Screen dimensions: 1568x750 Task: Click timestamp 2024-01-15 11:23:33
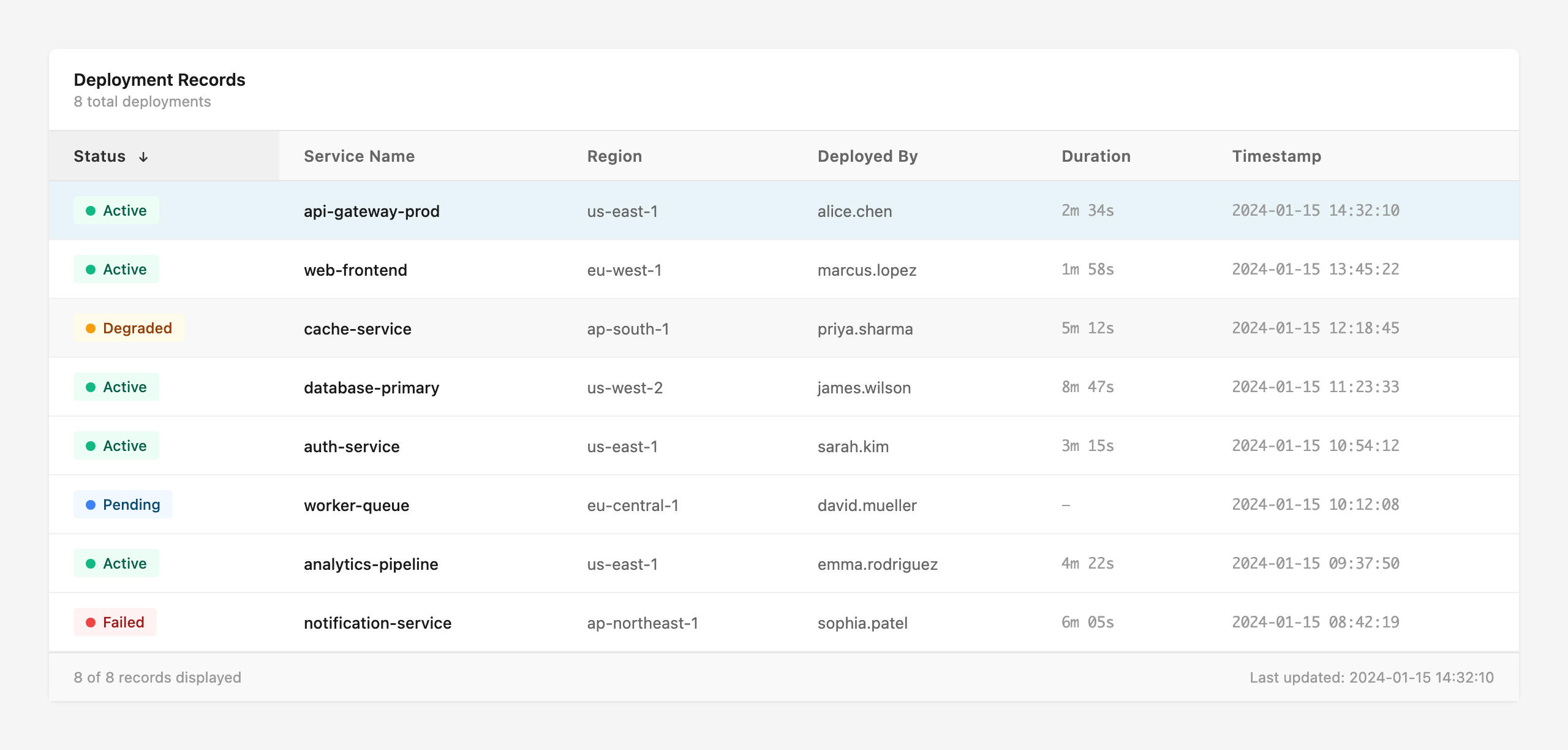pos(1316,387)
